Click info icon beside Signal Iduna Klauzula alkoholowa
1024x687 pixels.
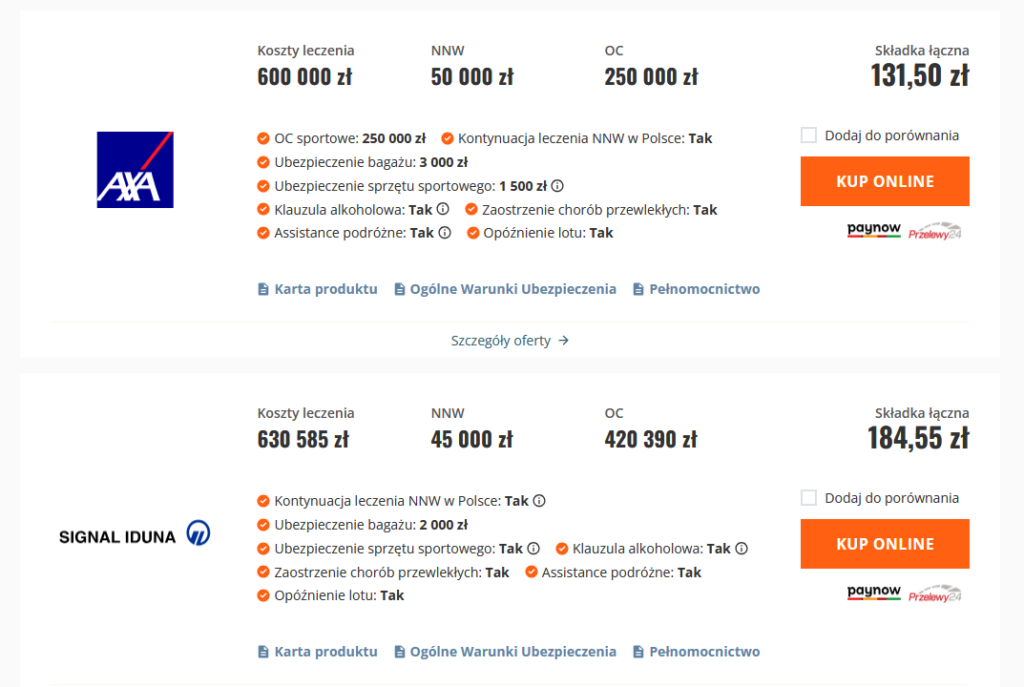[x=741, y=549]
